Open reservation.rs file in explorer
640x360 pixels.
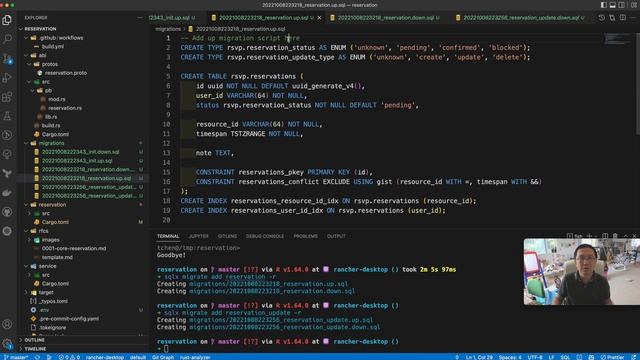click(65, 108)
